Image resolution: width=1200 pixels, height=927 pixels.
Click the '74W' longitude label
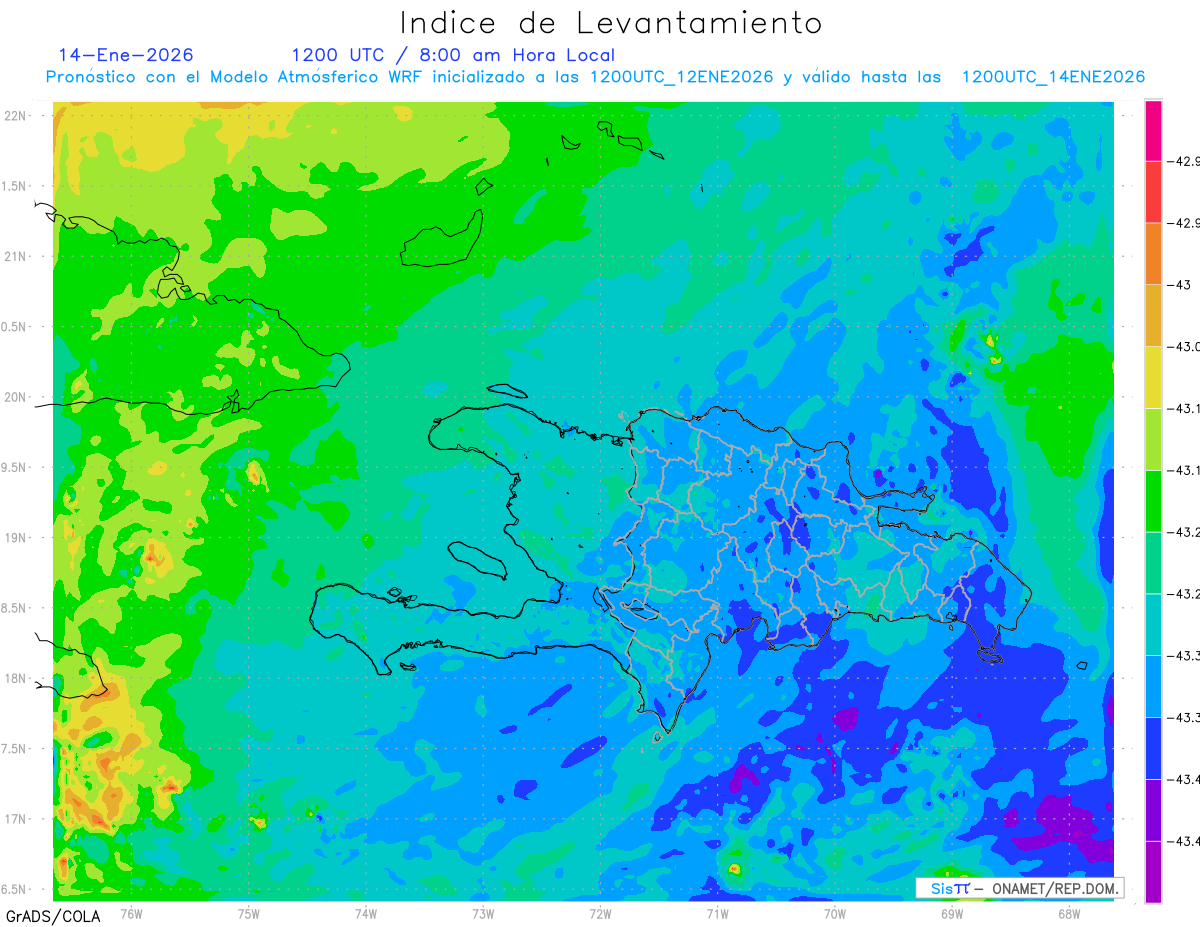366,913
